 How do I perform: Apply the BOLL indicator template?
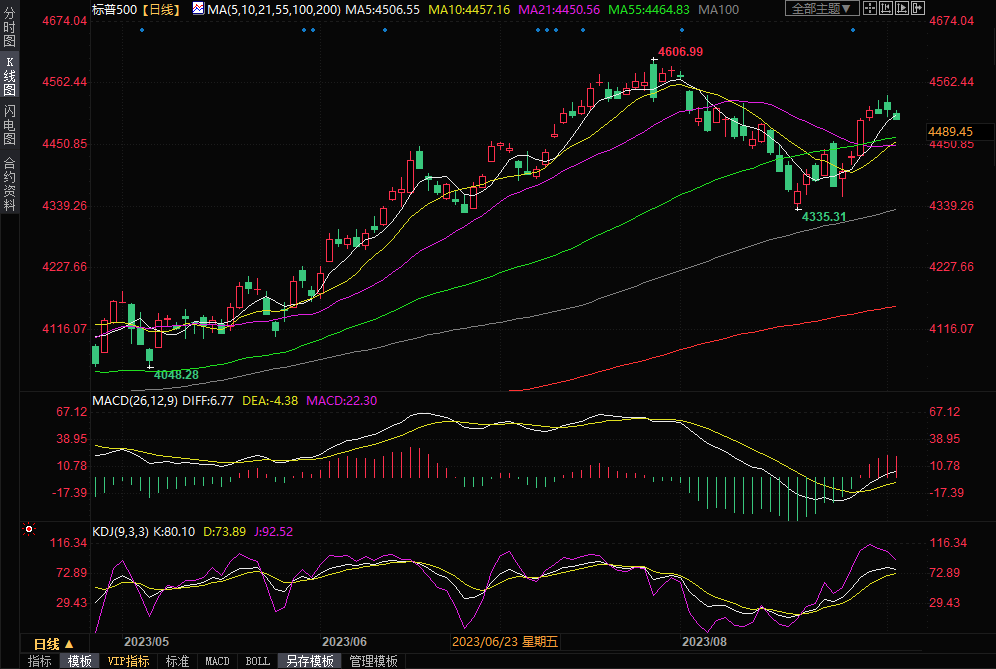tap(257, 661)
